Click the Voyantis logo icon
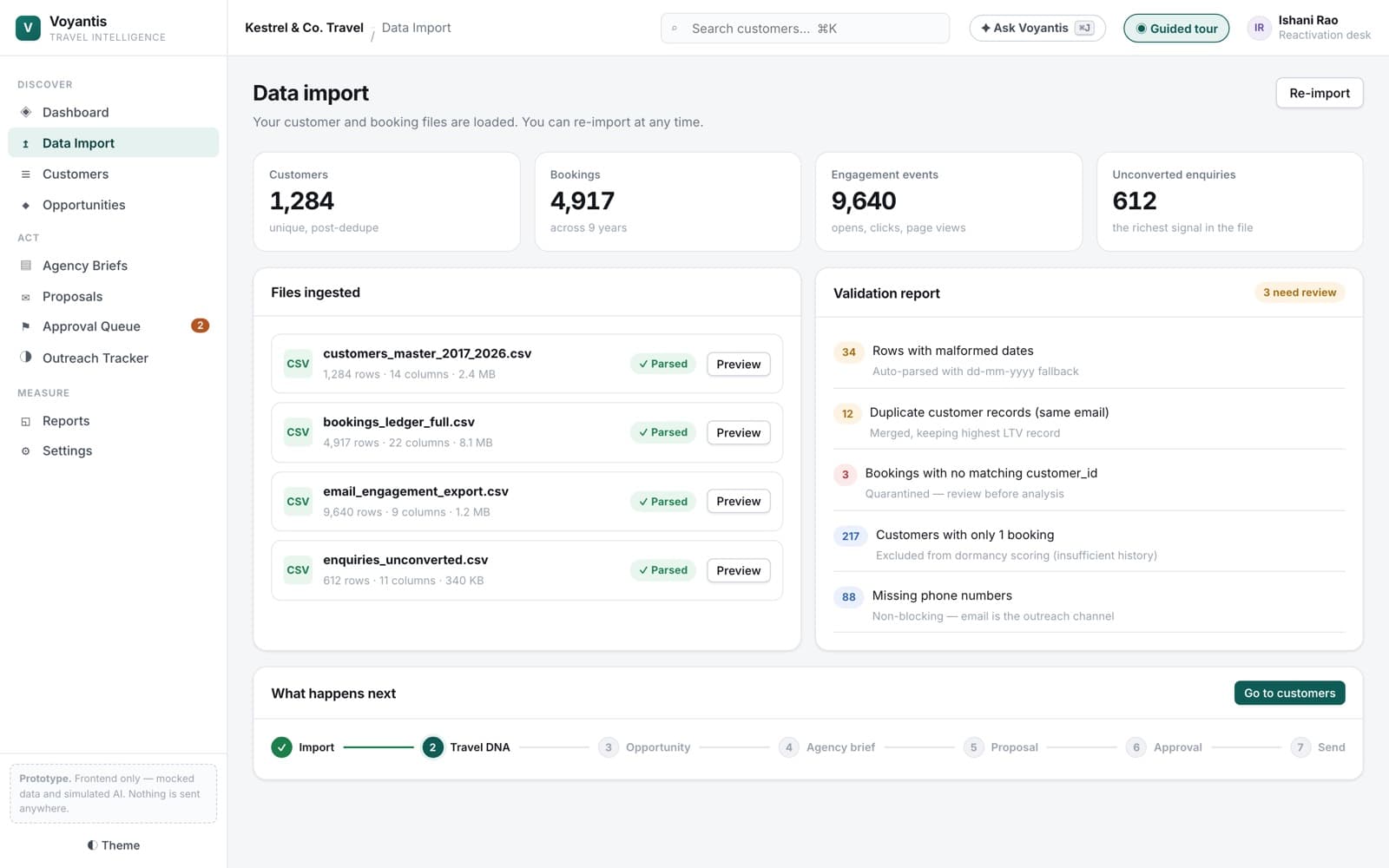1389x868 pixels. (x=28, y=28)
